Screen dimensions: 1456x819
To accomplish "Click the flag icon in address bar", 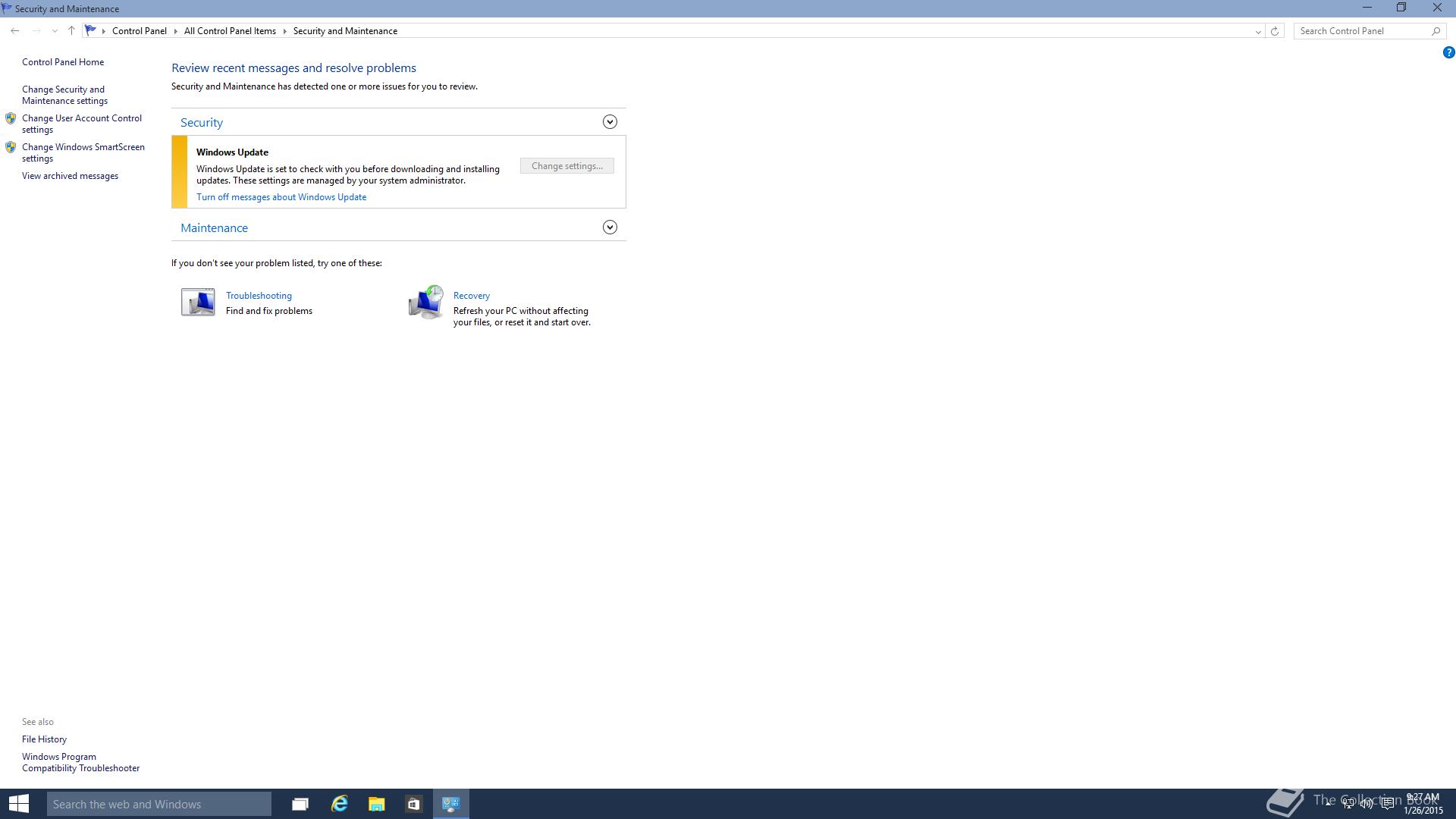I will coord(90,30).
